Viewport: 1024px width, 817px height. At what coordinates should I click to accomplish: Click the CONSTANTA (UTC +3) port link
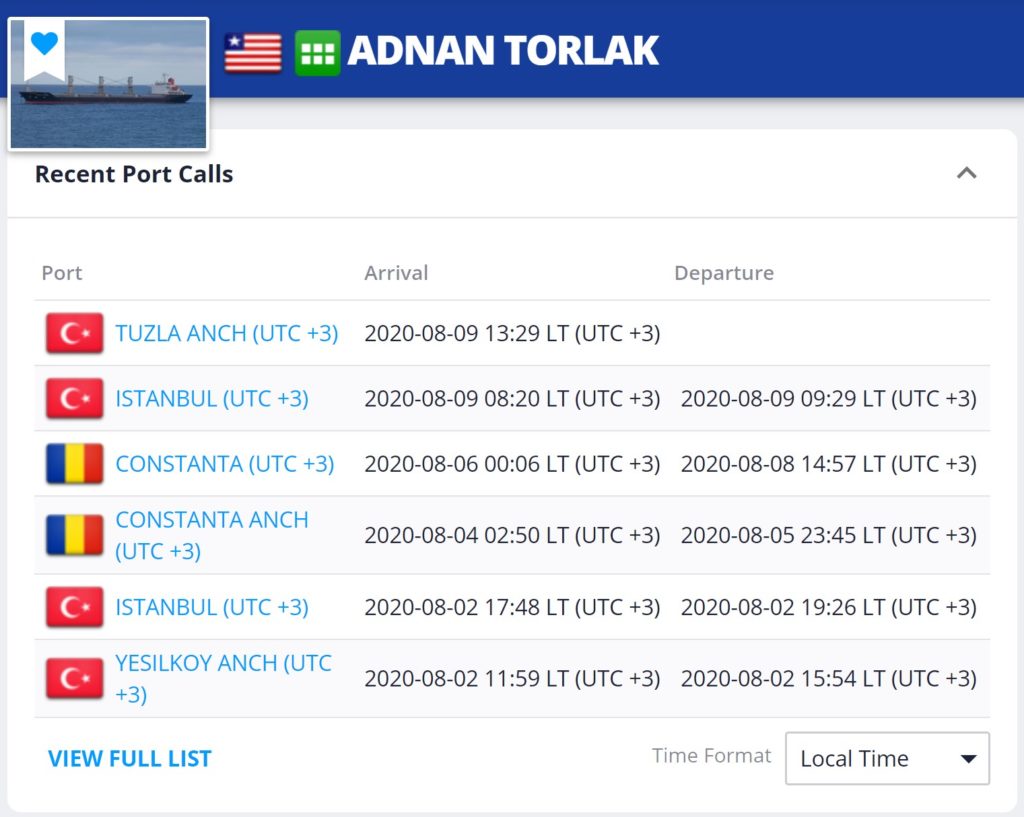click(x=225, y=464)
